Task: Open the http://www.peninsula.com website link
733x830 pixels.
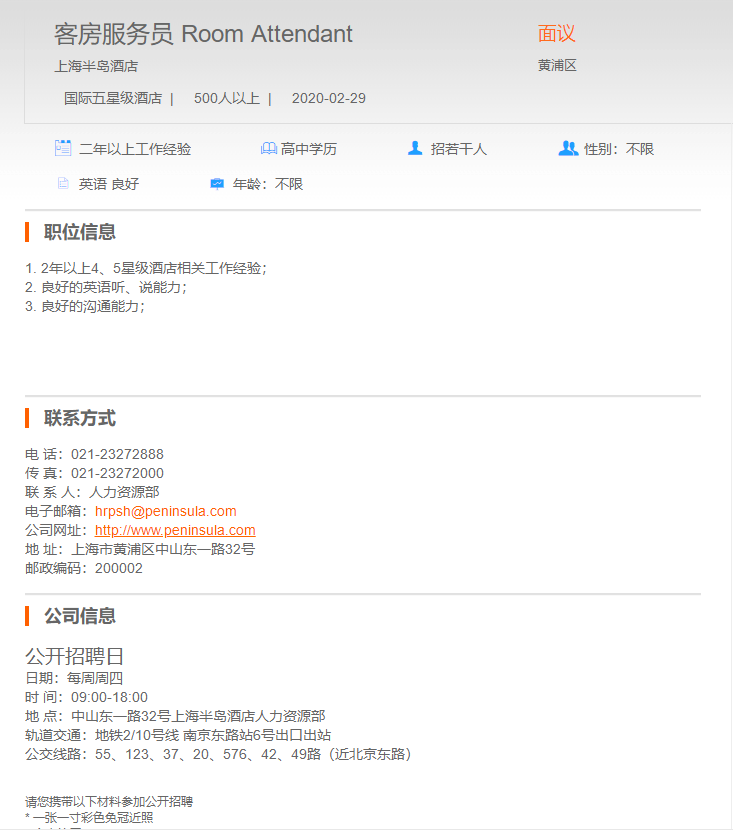Action: tap(175, 530)
